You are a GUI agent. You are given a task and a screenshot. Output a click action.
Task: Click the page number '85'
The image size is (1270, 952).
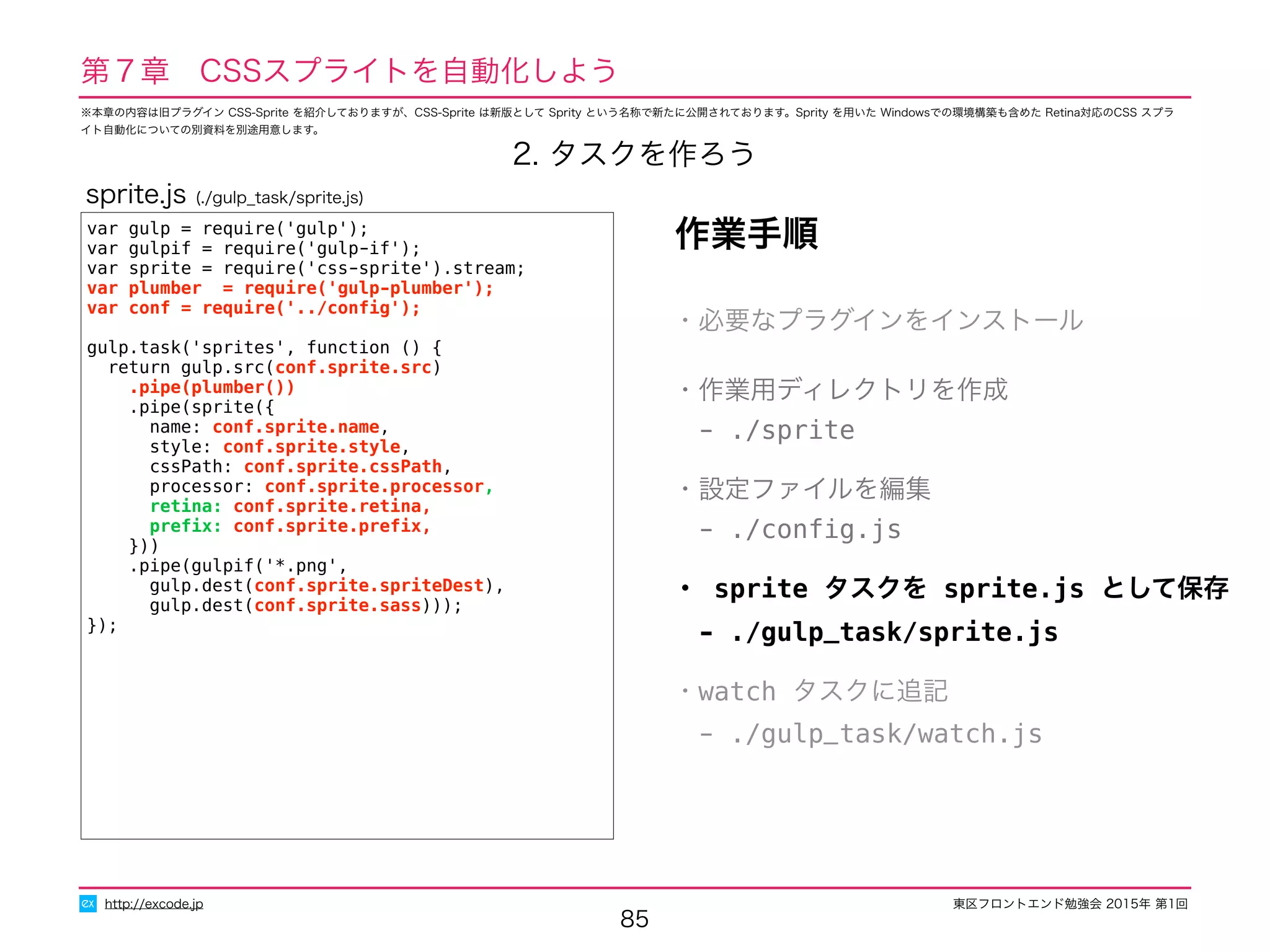tap(634, 919)
